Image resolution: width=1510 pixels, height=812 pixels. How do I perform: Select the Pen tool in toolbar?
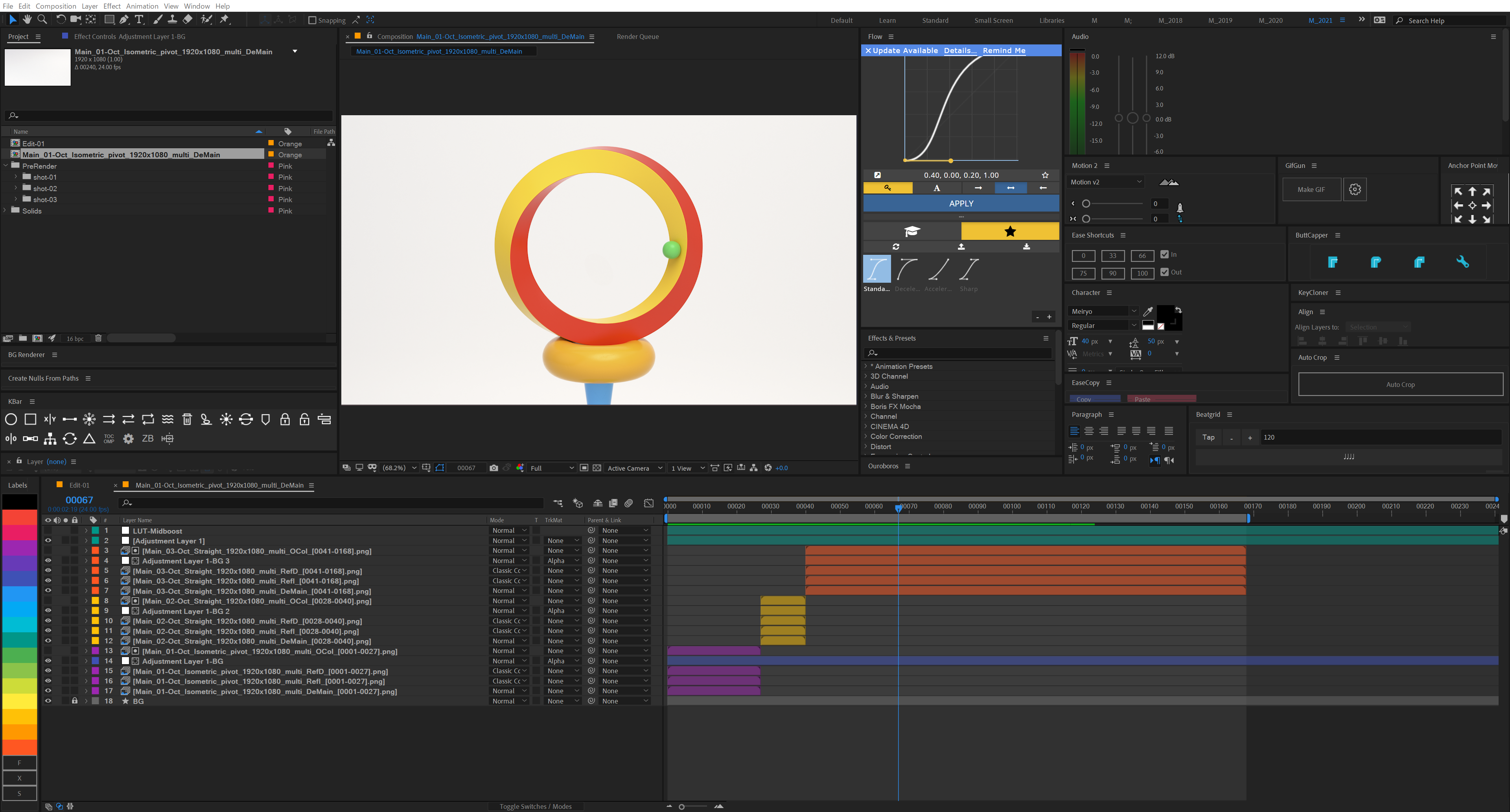pyautogui.click(x=124, y=19)
